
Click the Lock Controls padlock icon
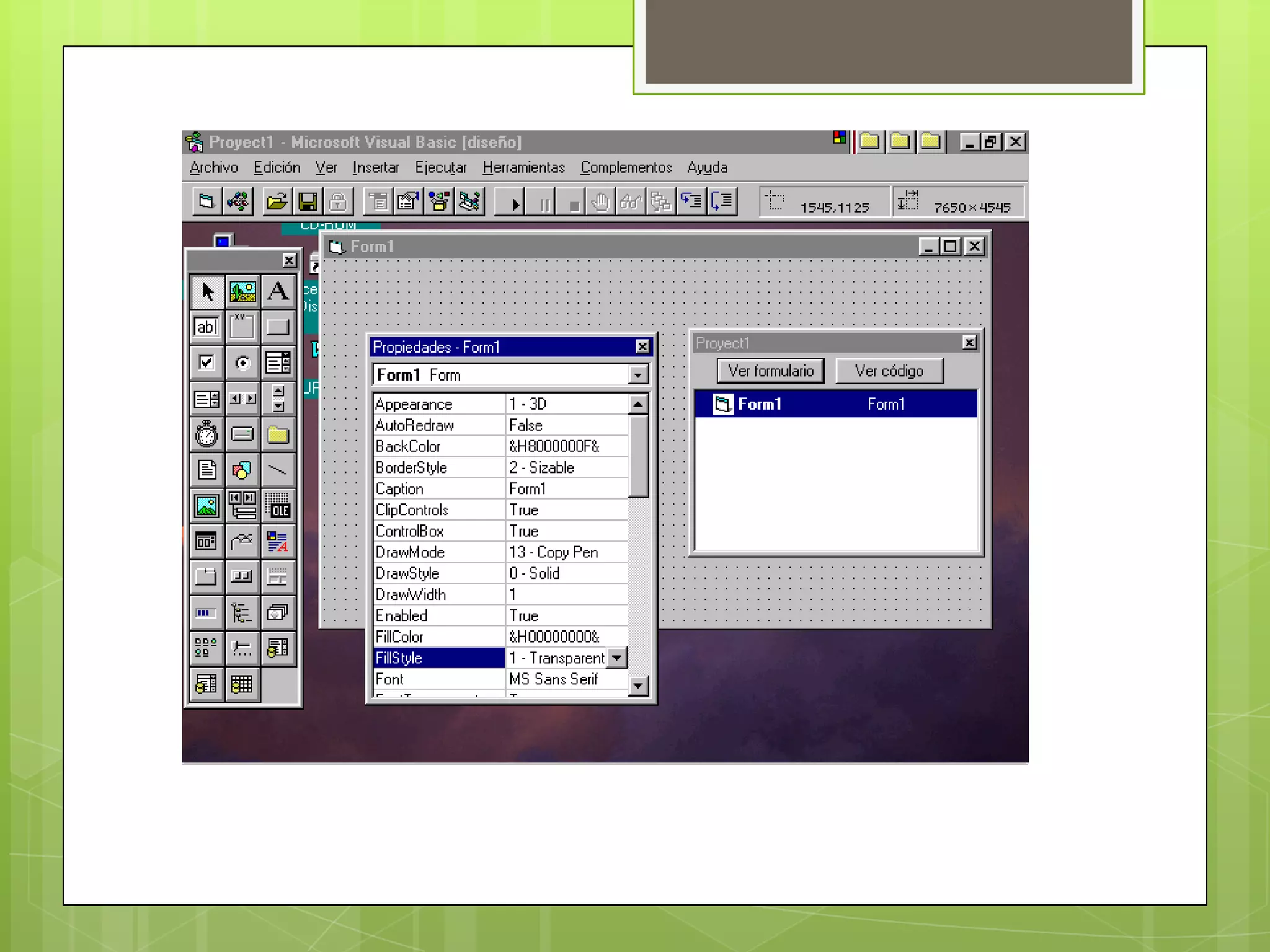point(338,202)
